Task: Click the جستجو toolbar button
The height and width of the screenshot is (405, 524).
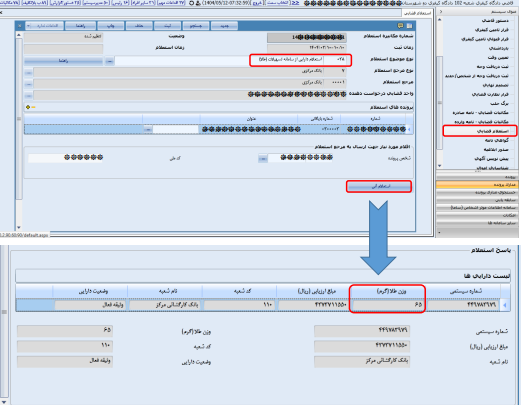Action: pos(196,26)
